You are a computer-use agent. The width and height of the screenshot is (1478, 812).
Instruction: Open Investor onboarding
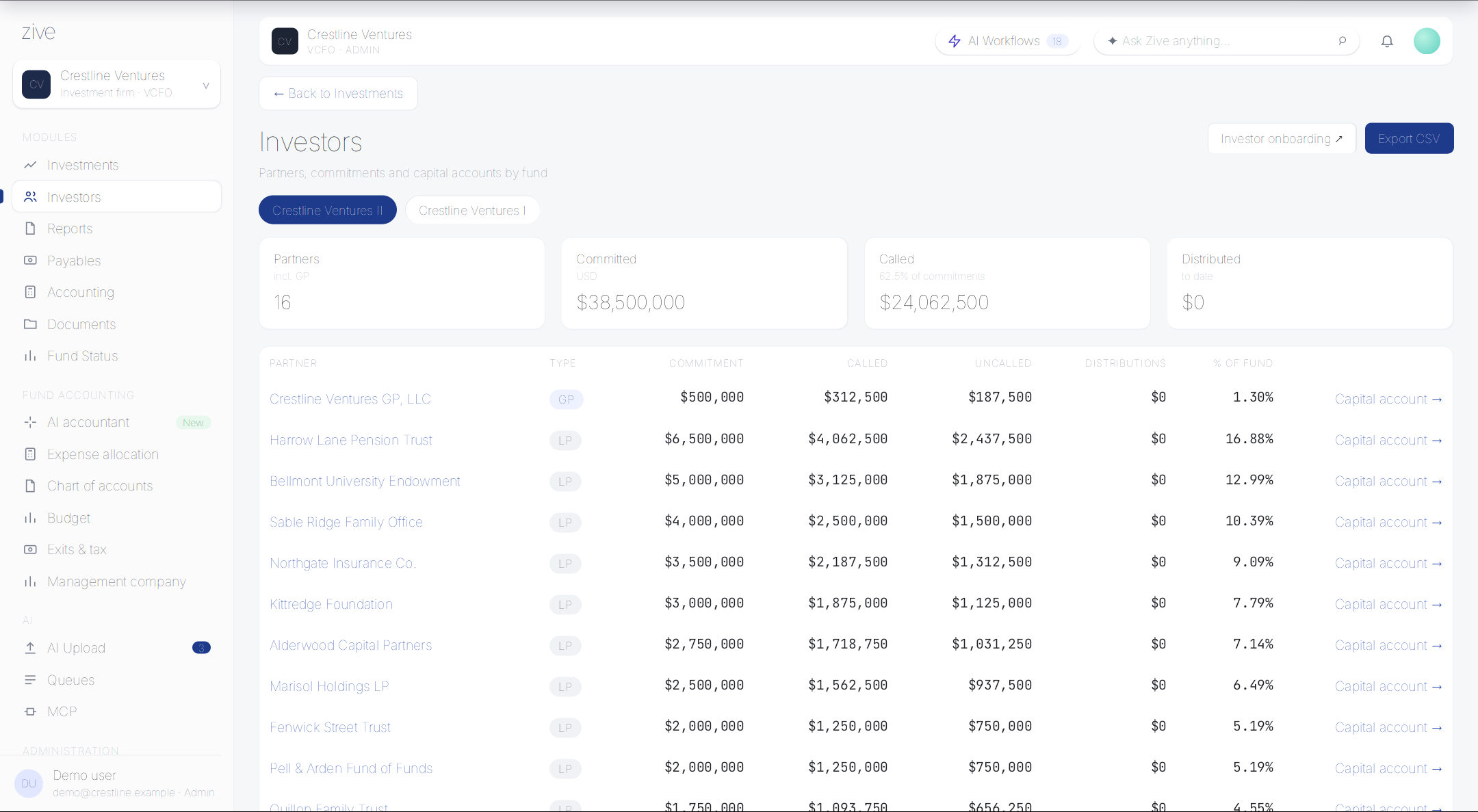(x=1282, y=138)
